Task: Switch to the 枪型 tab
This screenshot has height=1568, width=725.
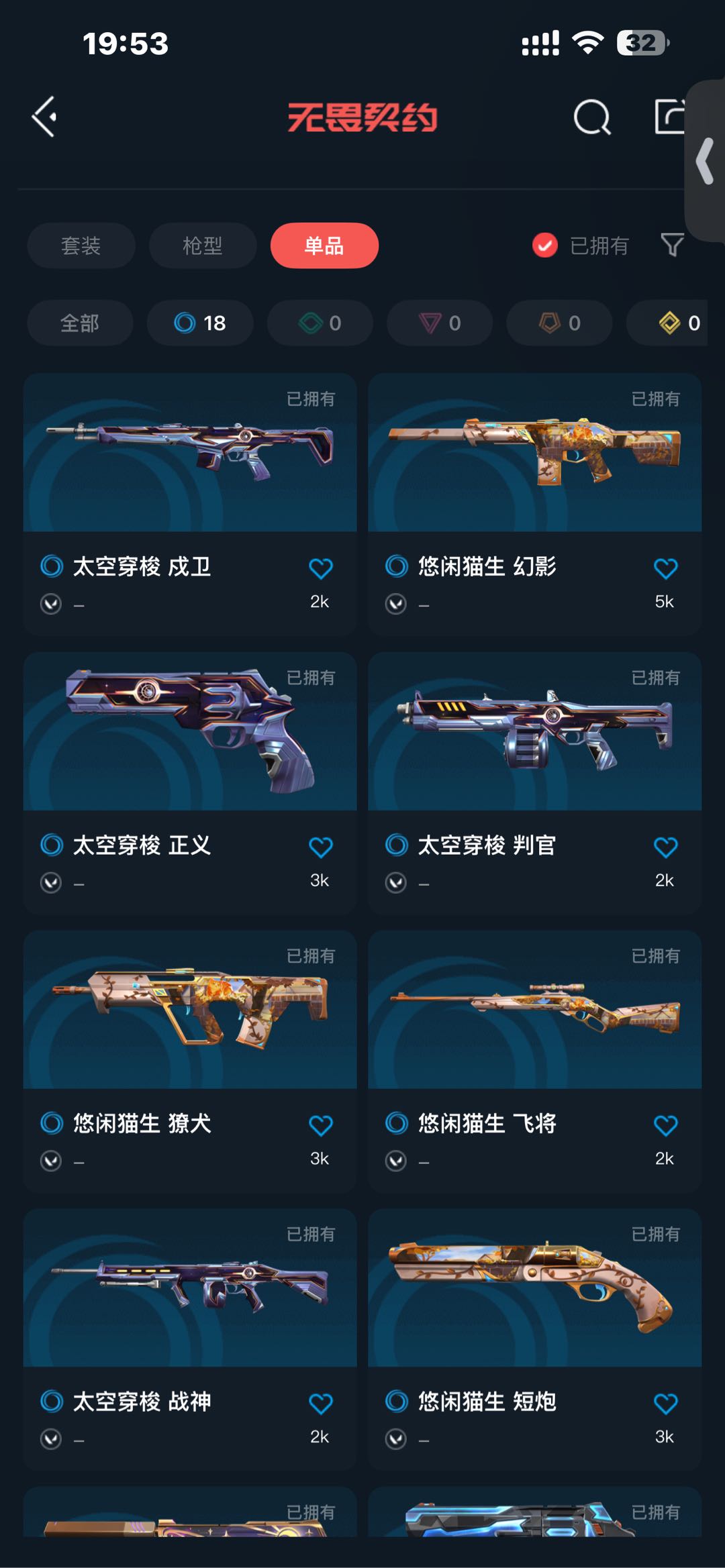Action: pyautogui.click(x=203, y=246)
